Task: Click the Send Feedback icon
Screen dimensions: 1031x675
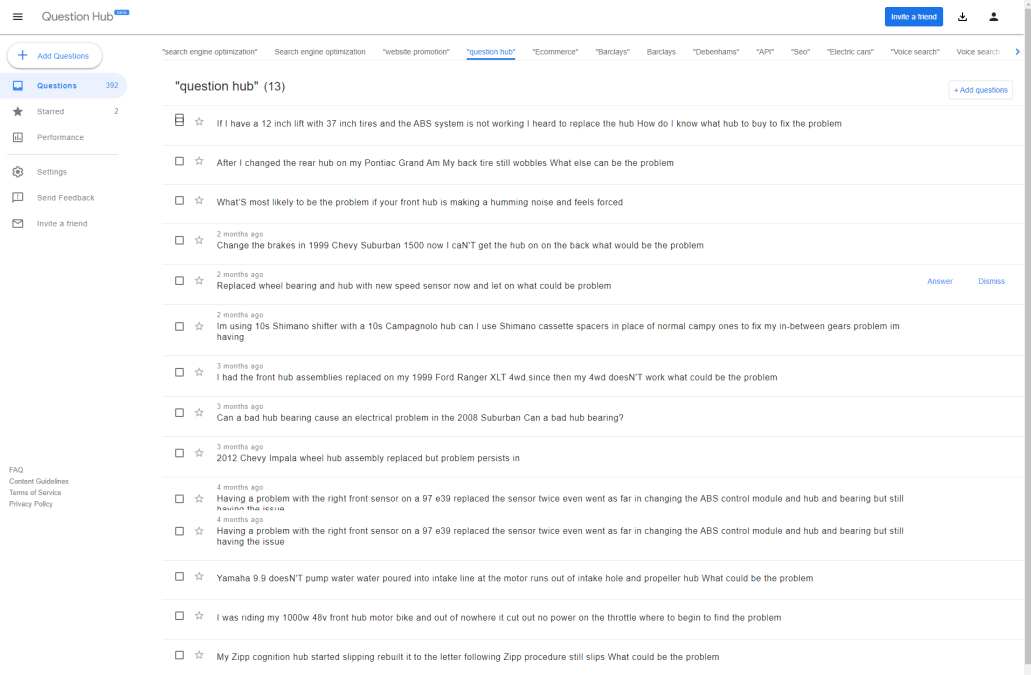Action: click(18, 197)
